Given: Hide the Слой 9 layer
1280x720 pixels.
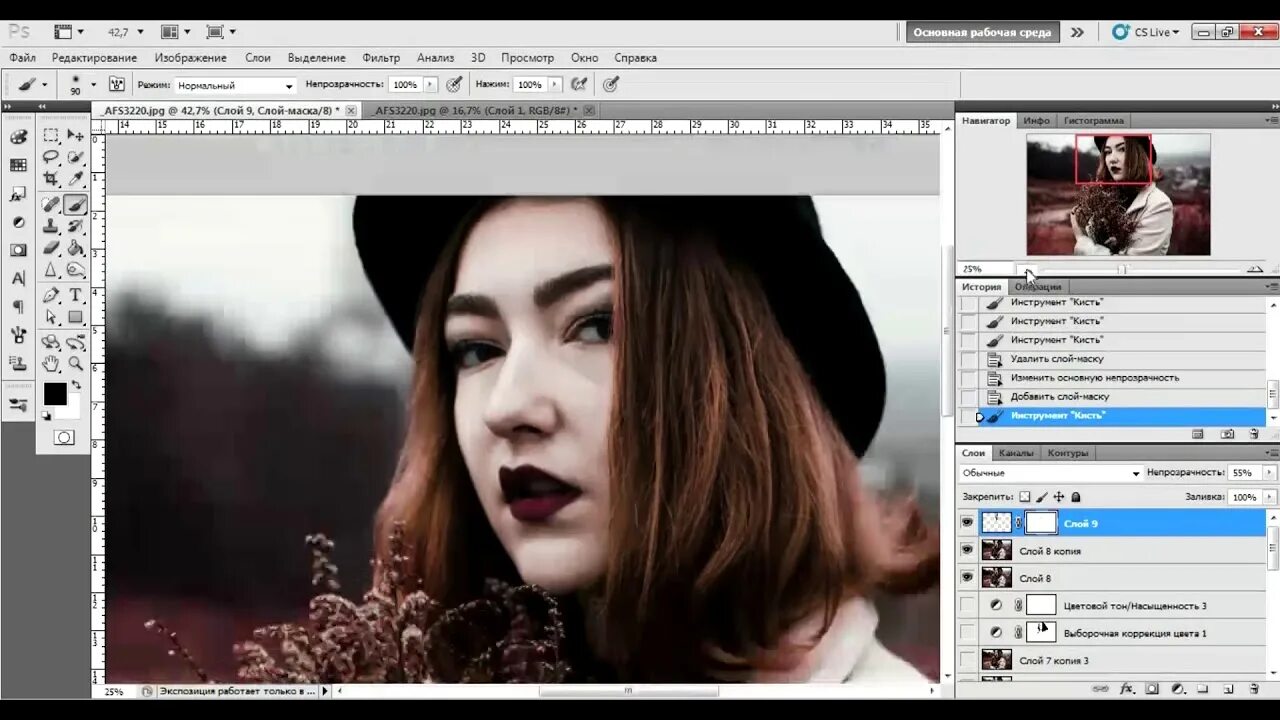Looking at the screenshot, I should pos(967,523).
